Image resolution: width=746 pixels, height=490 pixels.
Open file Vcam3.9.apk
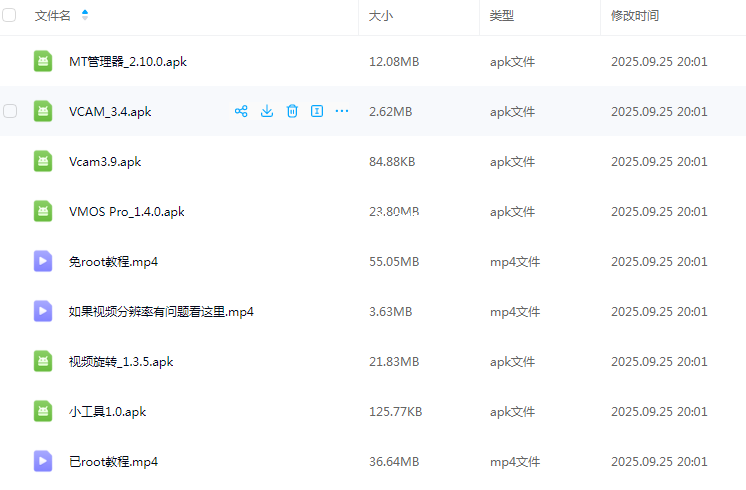coord(105,162)
